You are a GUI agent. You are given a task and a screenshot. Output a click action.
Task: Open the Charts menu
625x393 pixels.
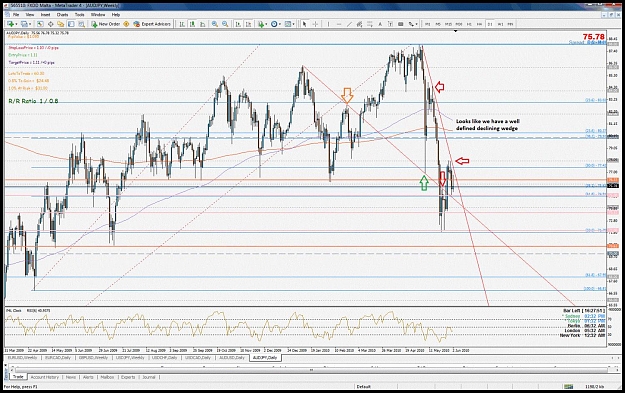pos(63,15)
